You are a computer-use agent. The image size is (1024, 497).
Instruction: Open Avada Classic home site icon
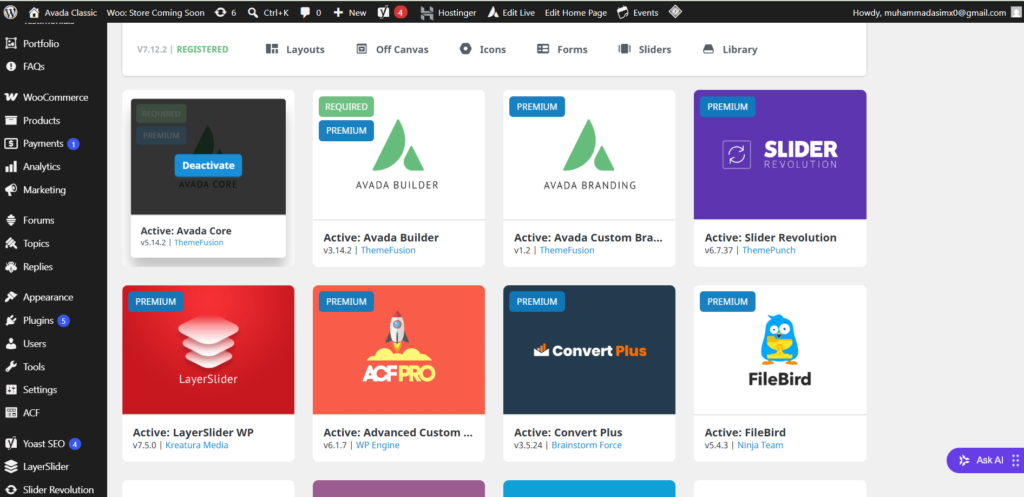(34, 12)
